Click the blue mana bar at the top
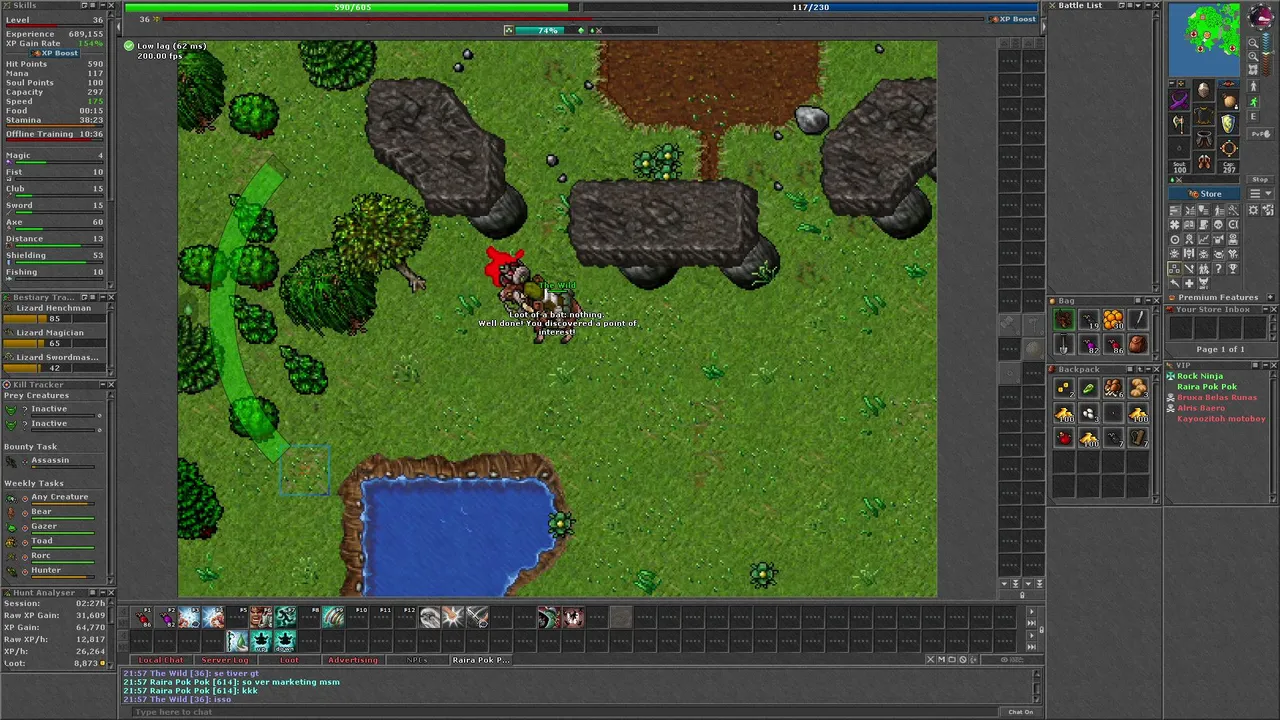Image resolution: width=1280 pixels, height=720 pixels. 810,7
